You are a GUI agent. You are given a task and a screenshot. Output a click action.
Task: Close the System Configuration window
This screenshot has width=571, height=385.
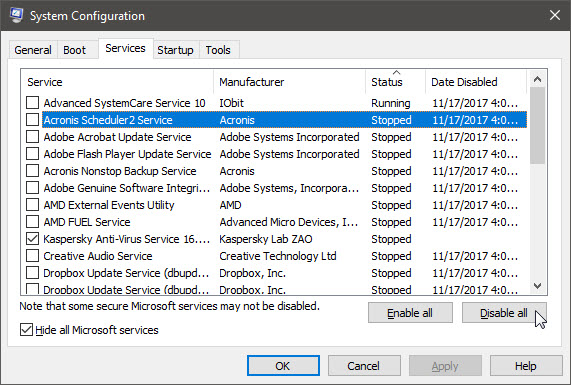click(x=555, y=15)
